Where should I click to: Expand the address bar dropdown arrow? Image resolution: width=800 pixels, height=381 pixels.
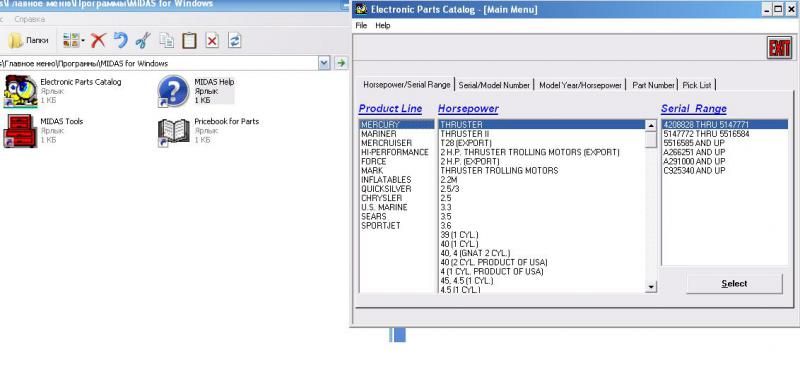324,63
